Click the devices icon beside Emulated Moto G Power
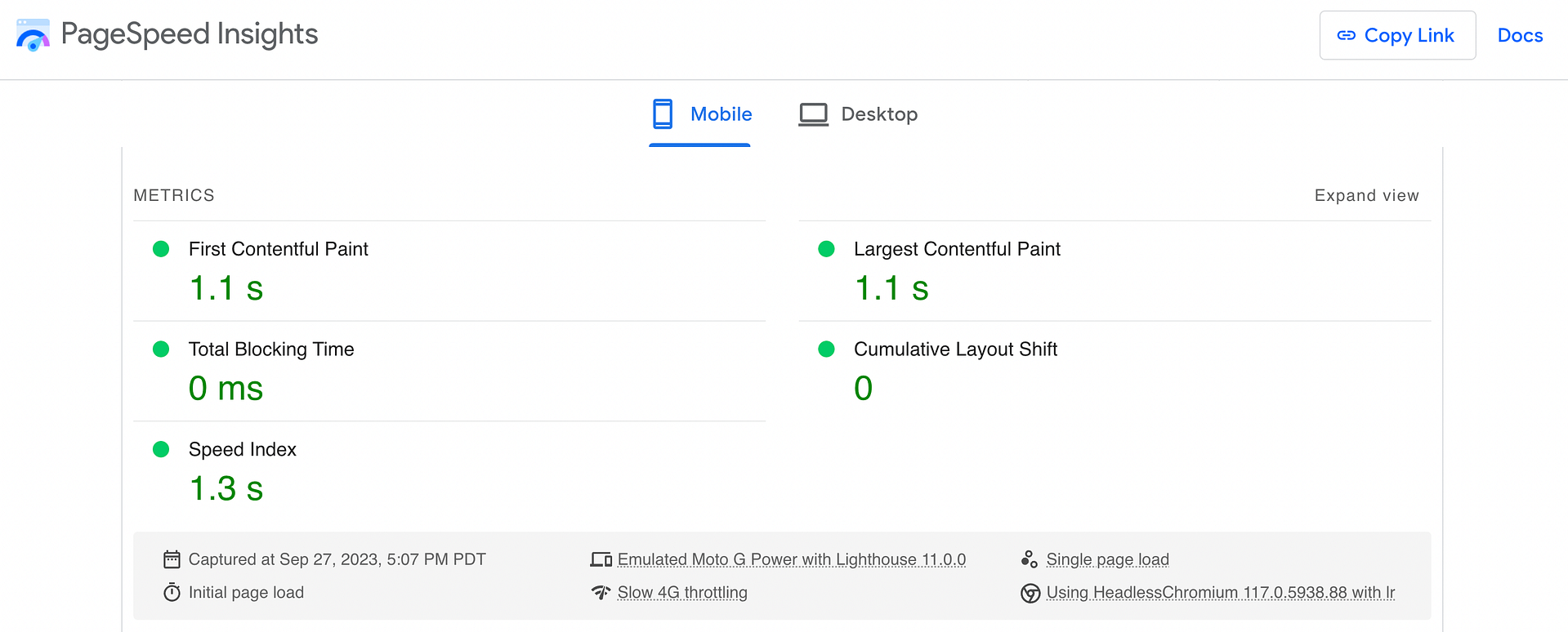 click(601, 559)
